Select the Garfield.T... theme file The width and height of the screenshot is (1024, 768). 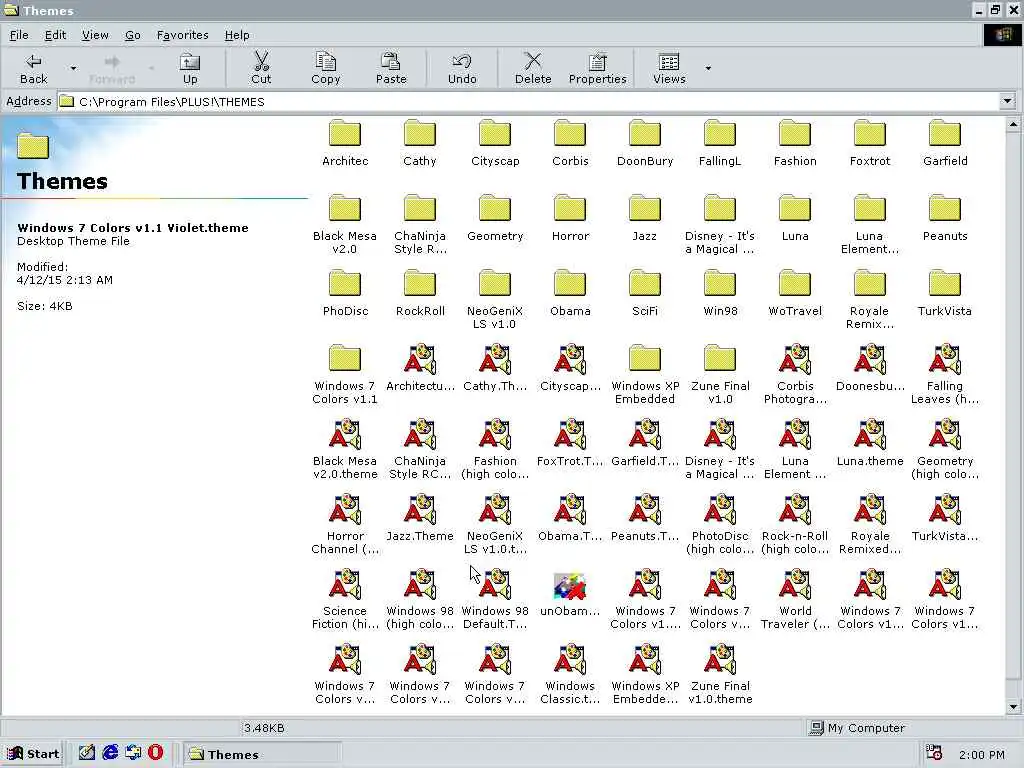[645, 444]
